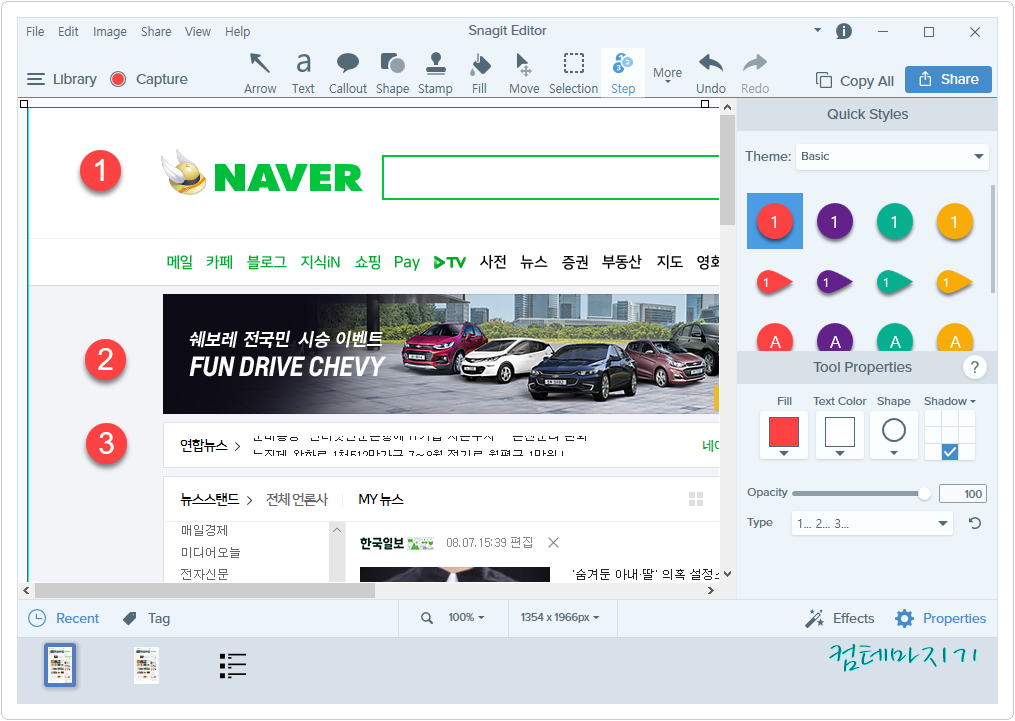Open the Shape dropdown

click(894, 435)
